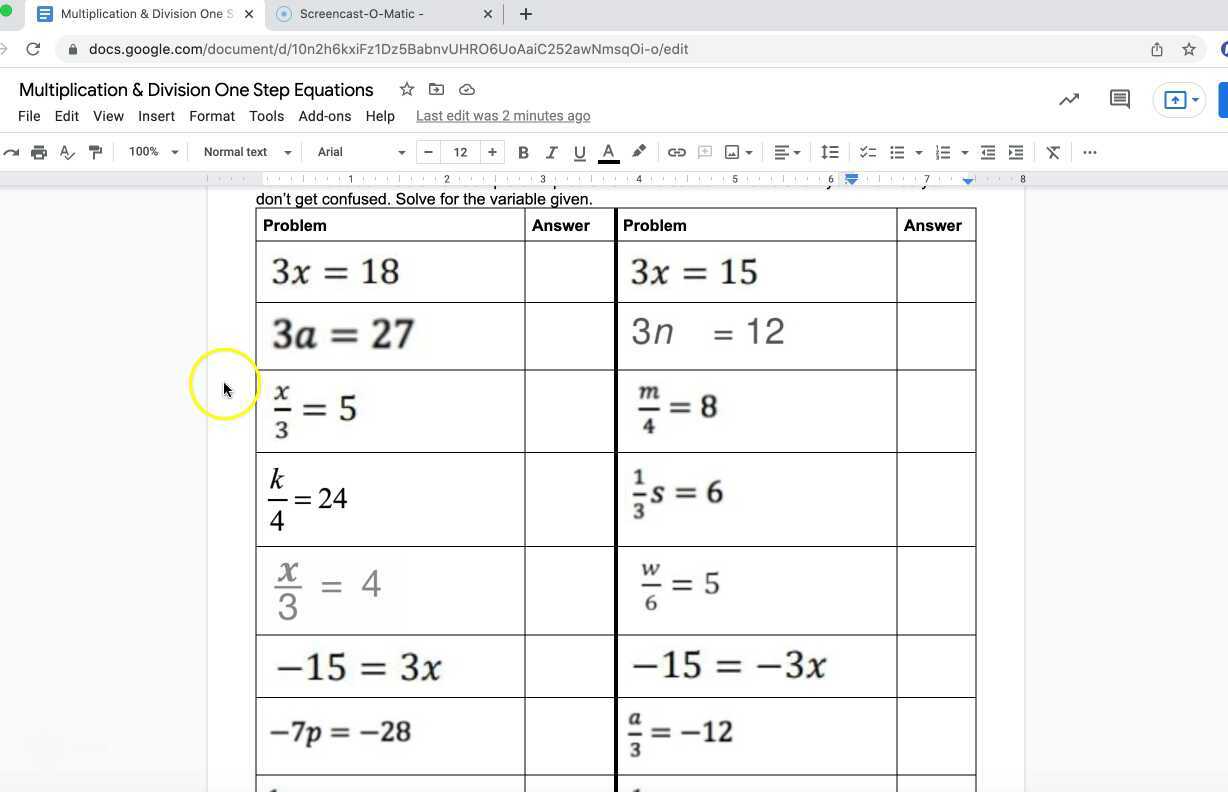Open the Add-ons menu

[325, 116]
